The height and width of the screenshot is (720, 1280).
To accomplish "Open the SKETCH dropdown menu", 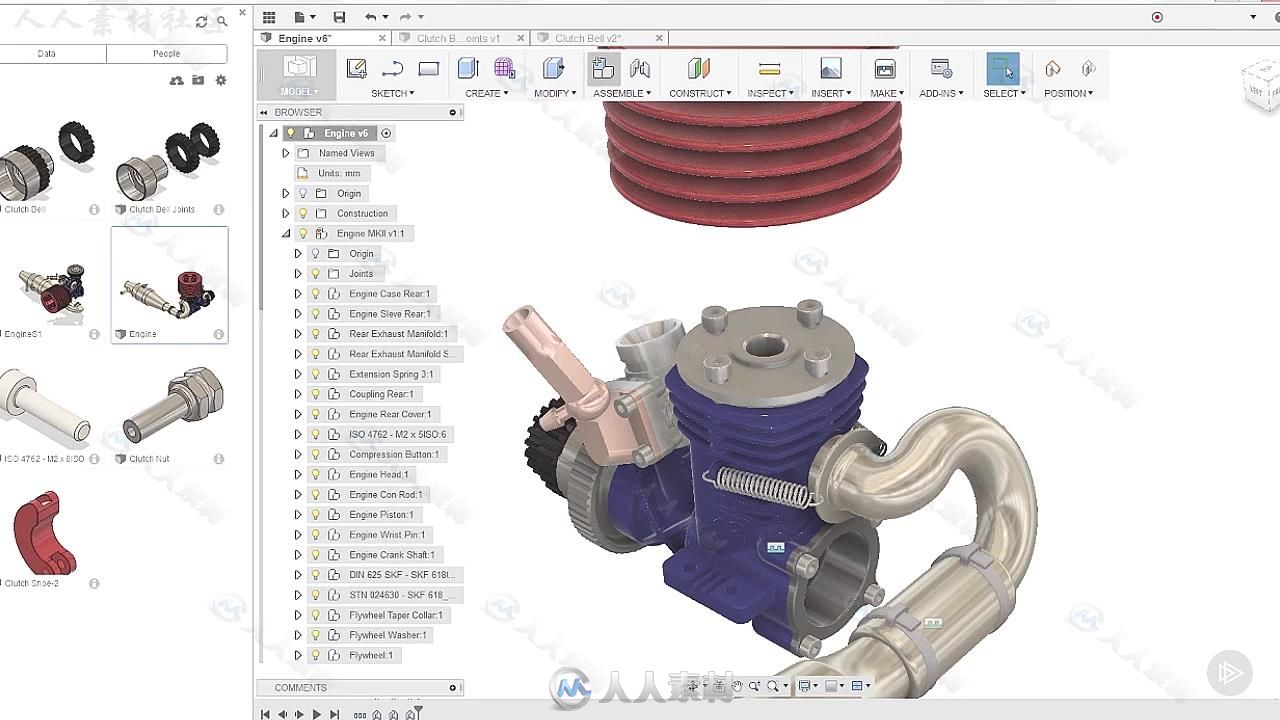I will (392, 93).
